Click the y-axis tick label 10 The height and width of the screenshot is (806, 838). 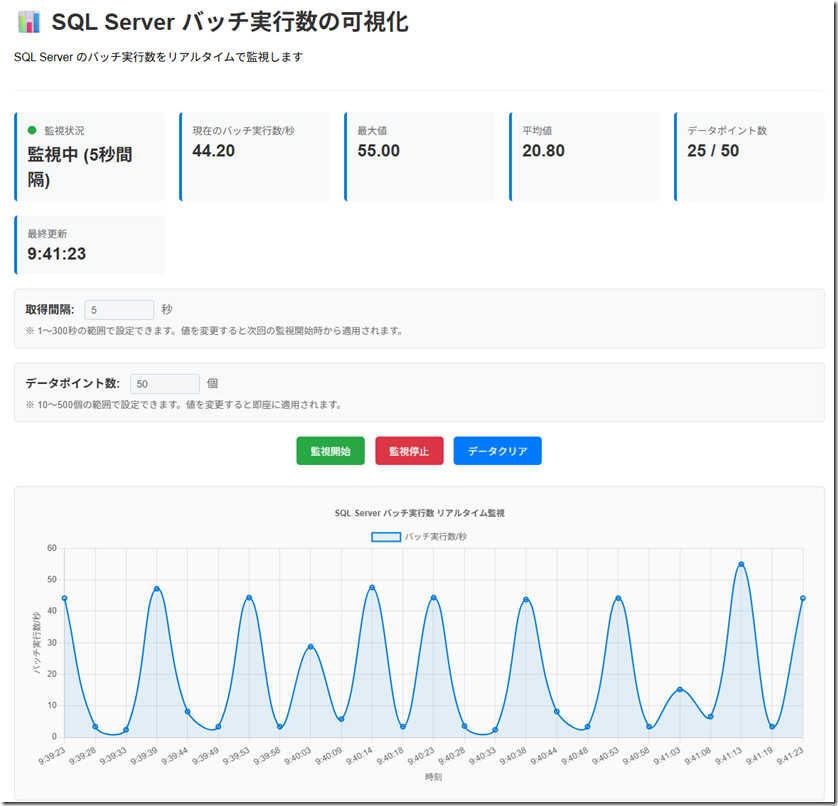(x=52, y=705)
